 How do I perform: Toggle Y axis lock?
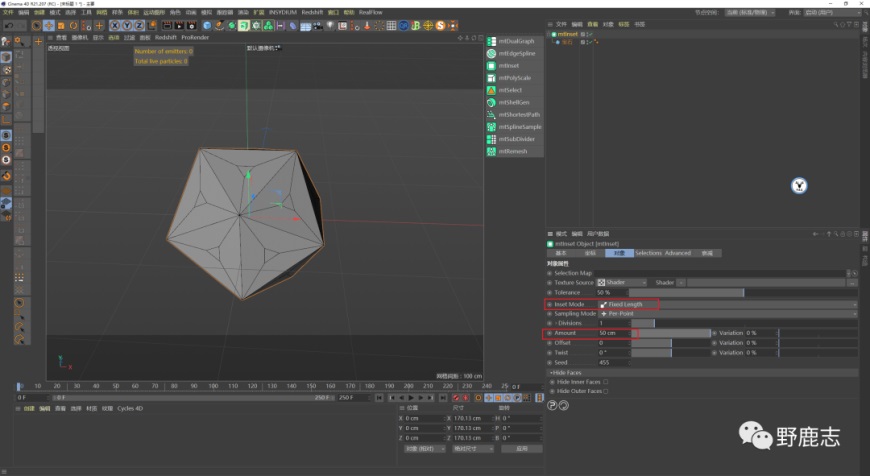coord(127,26)
